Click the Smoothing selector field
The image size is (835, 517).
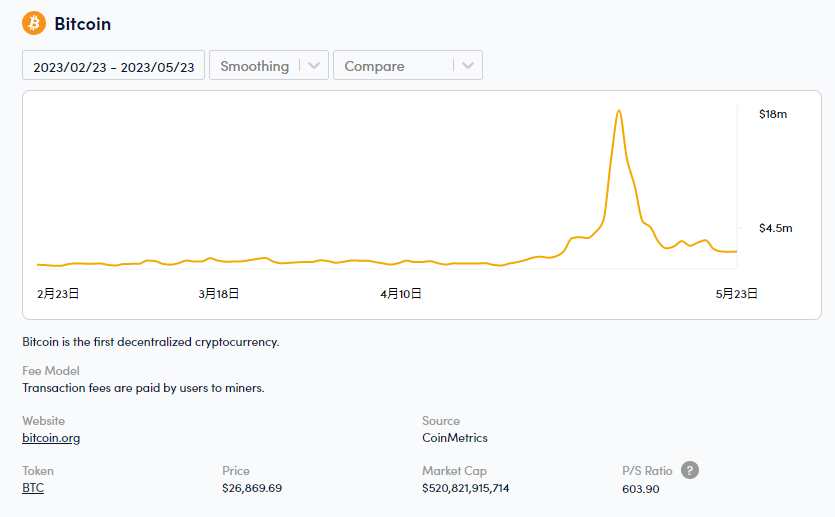point(269,65)
